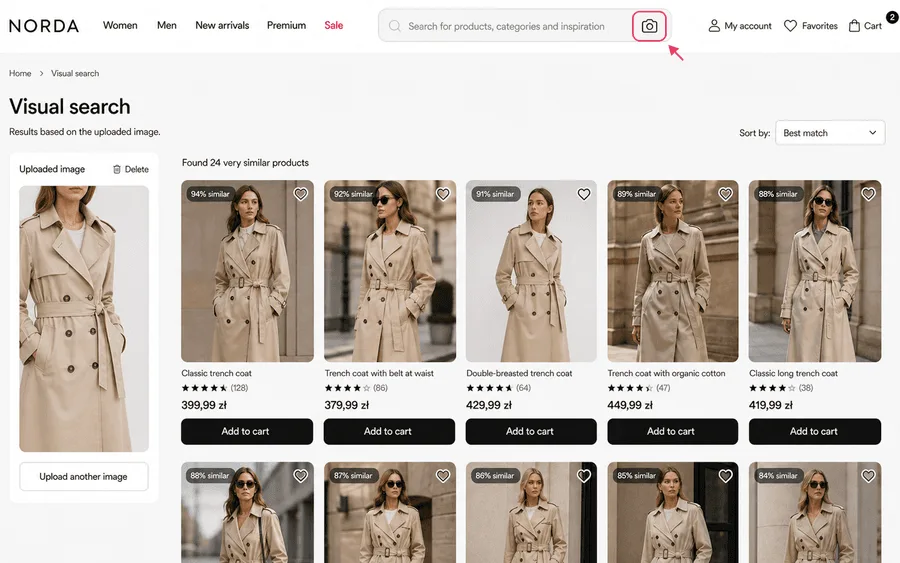Open the Women menu
The height and width of the screenshot is (563, 900).
coord(120,25)
